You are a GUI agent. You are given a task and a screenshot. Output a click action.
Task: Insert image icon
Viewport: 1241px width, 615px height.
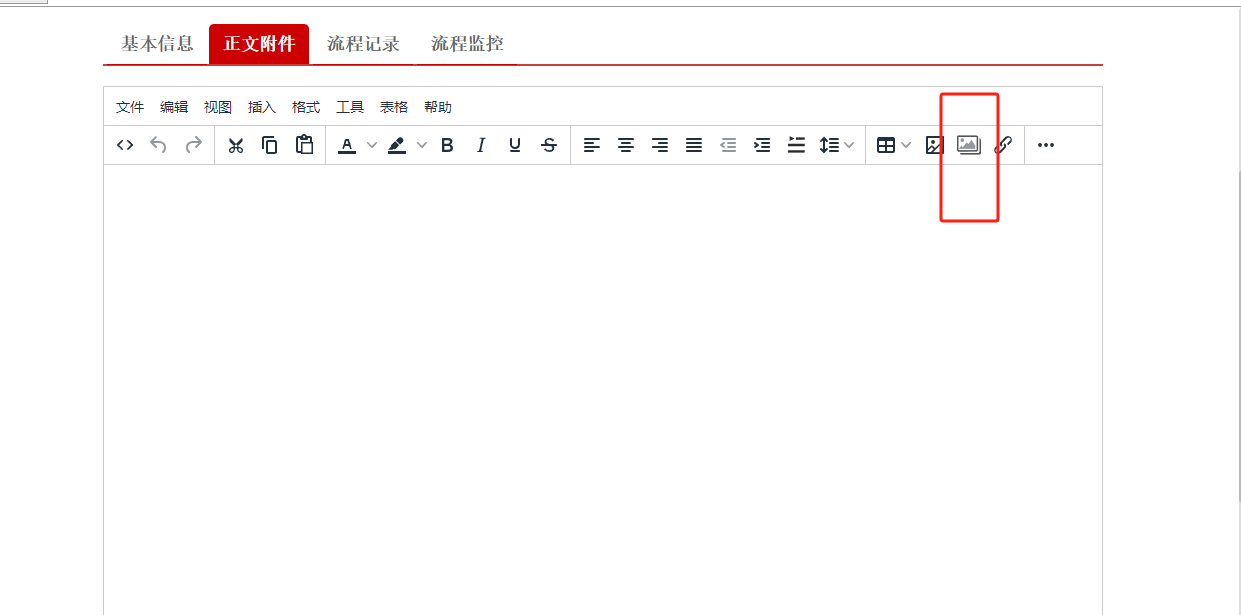(x=934, y=145)
